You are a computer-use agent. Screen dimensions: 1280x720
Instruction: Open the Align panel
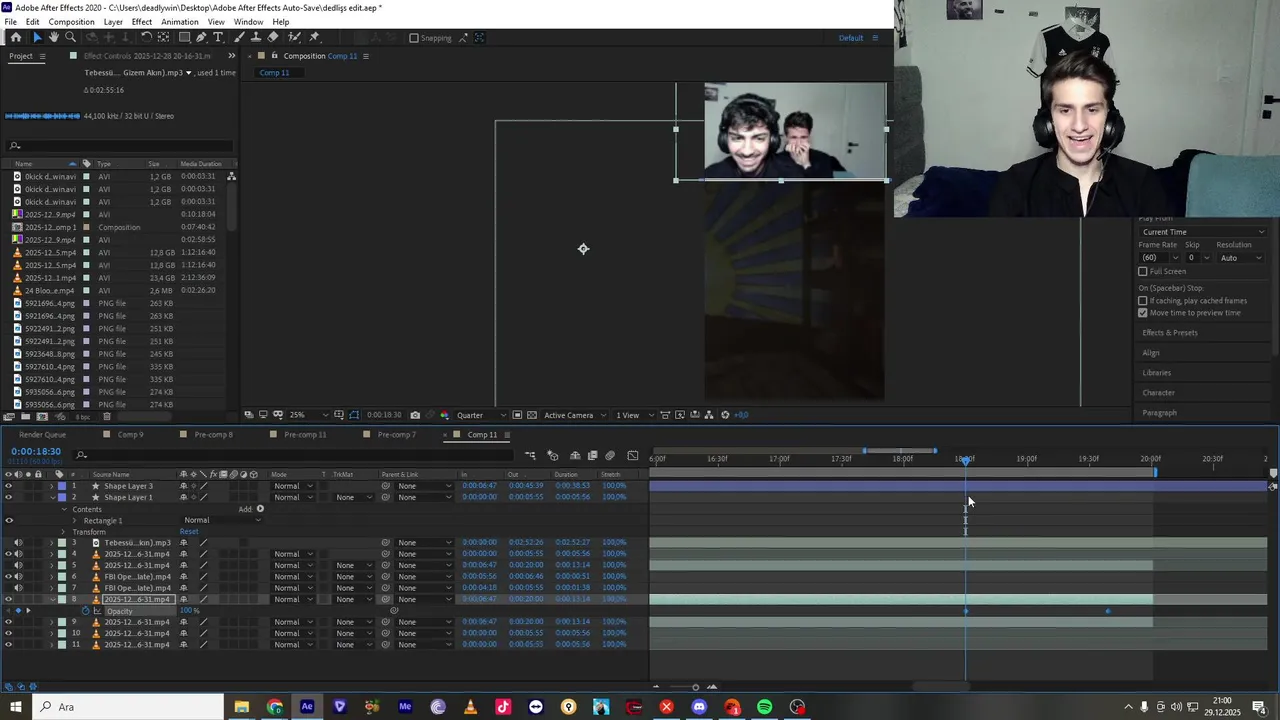[x=1151, y=353]
